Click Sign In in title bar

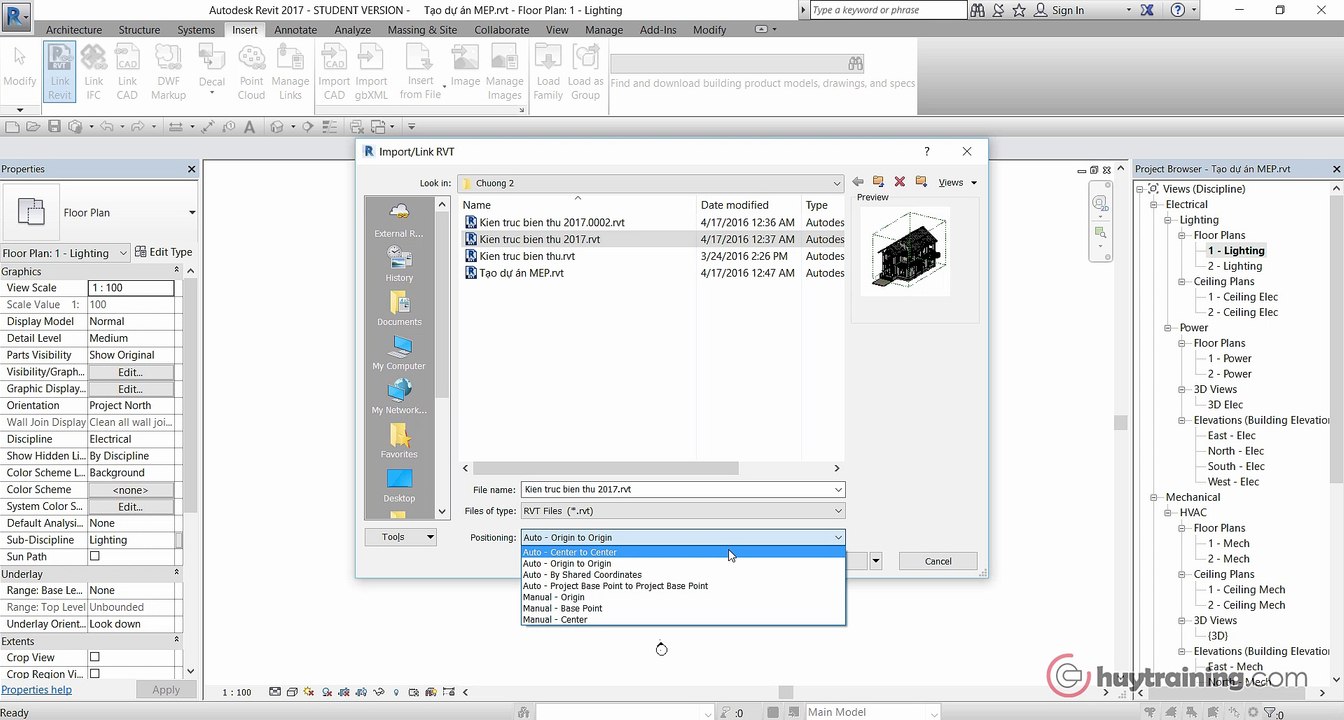[x=1068, y=10]
